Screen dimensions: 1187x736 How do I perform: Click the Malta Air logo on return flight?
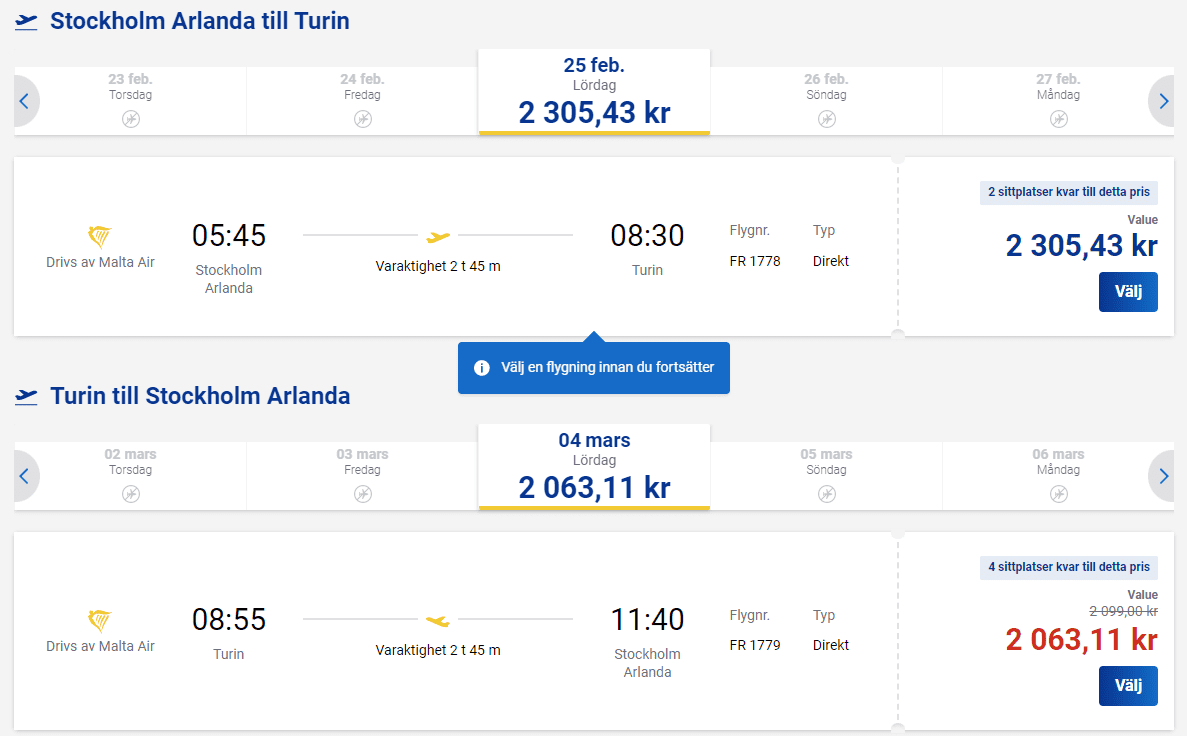(100, 621)
